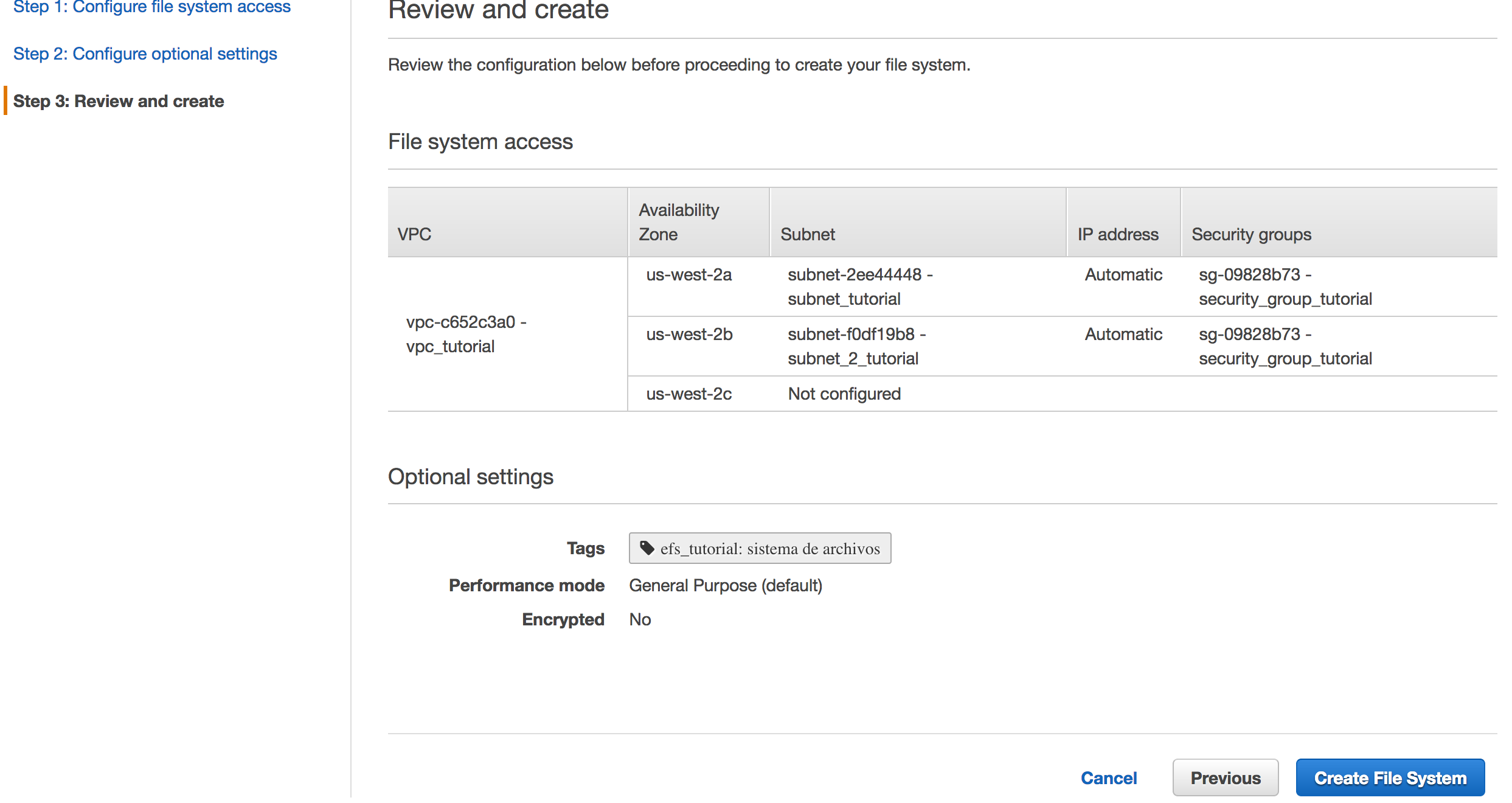Click the Cancel link

(1108, 777)
